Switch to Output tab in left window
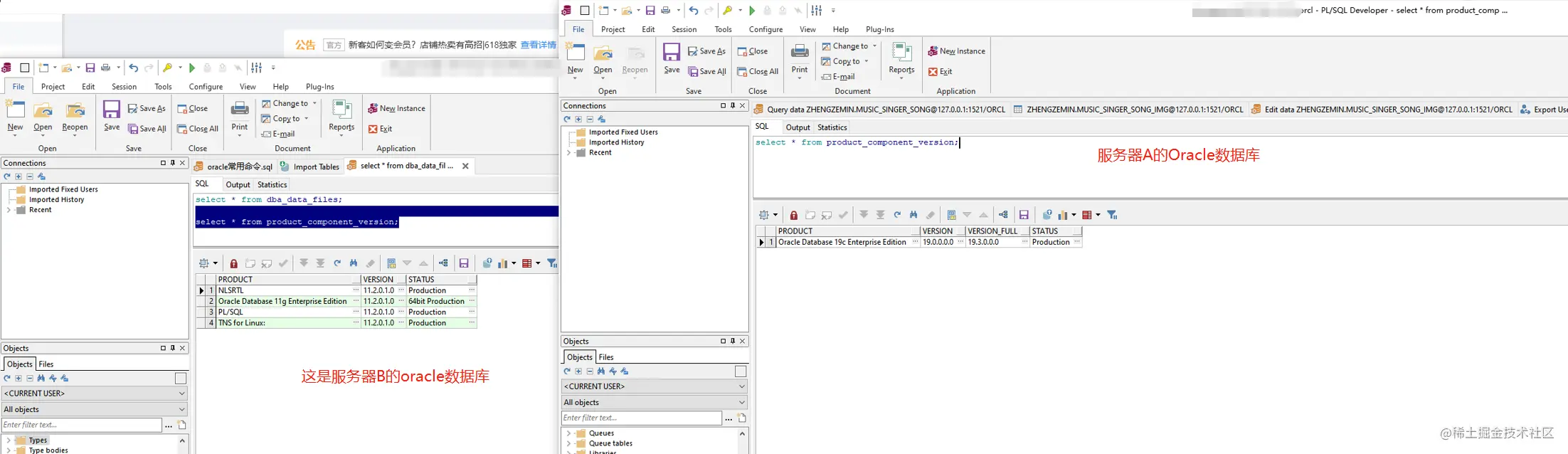The height and width of the screenshot is (454, 1568). (x=238, y=184)
